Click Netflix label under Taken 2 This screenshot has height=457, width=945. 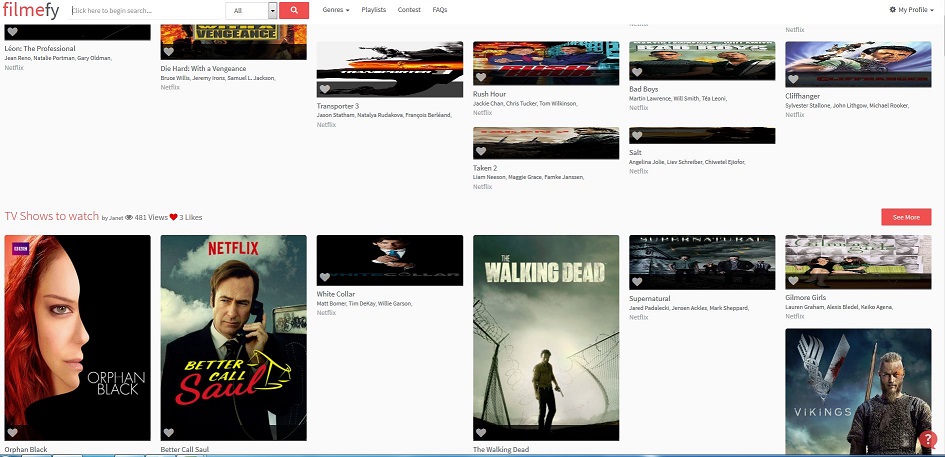tap(482, 187)
